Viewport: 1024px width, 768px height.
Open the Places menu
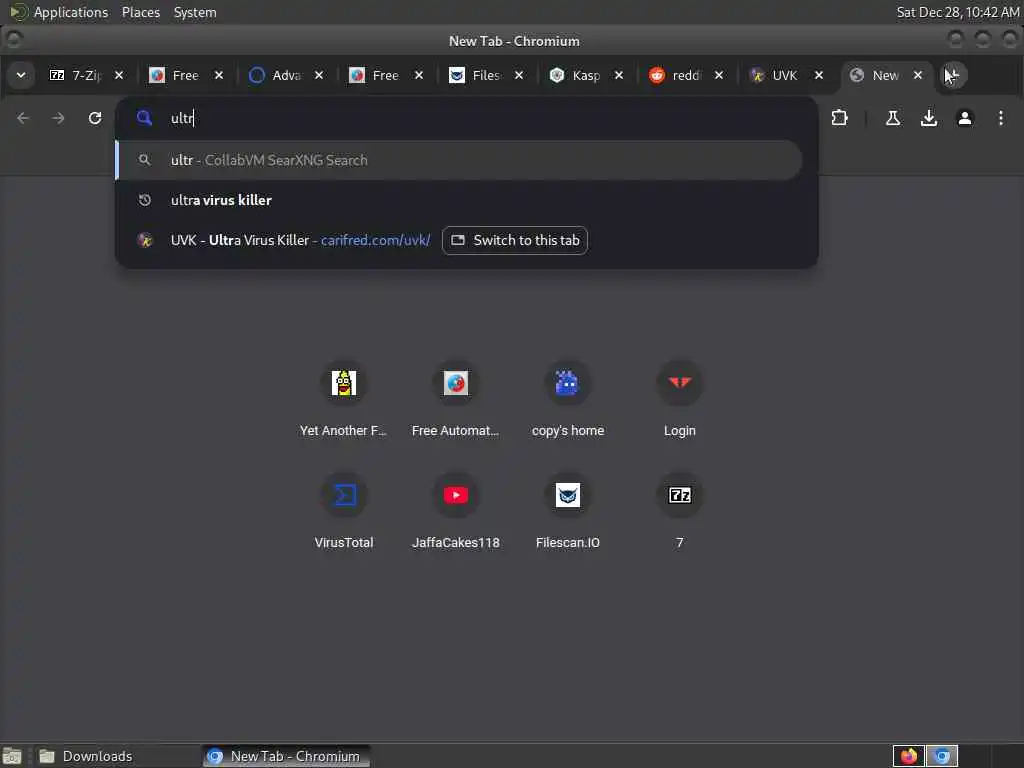tap(141, 12)
